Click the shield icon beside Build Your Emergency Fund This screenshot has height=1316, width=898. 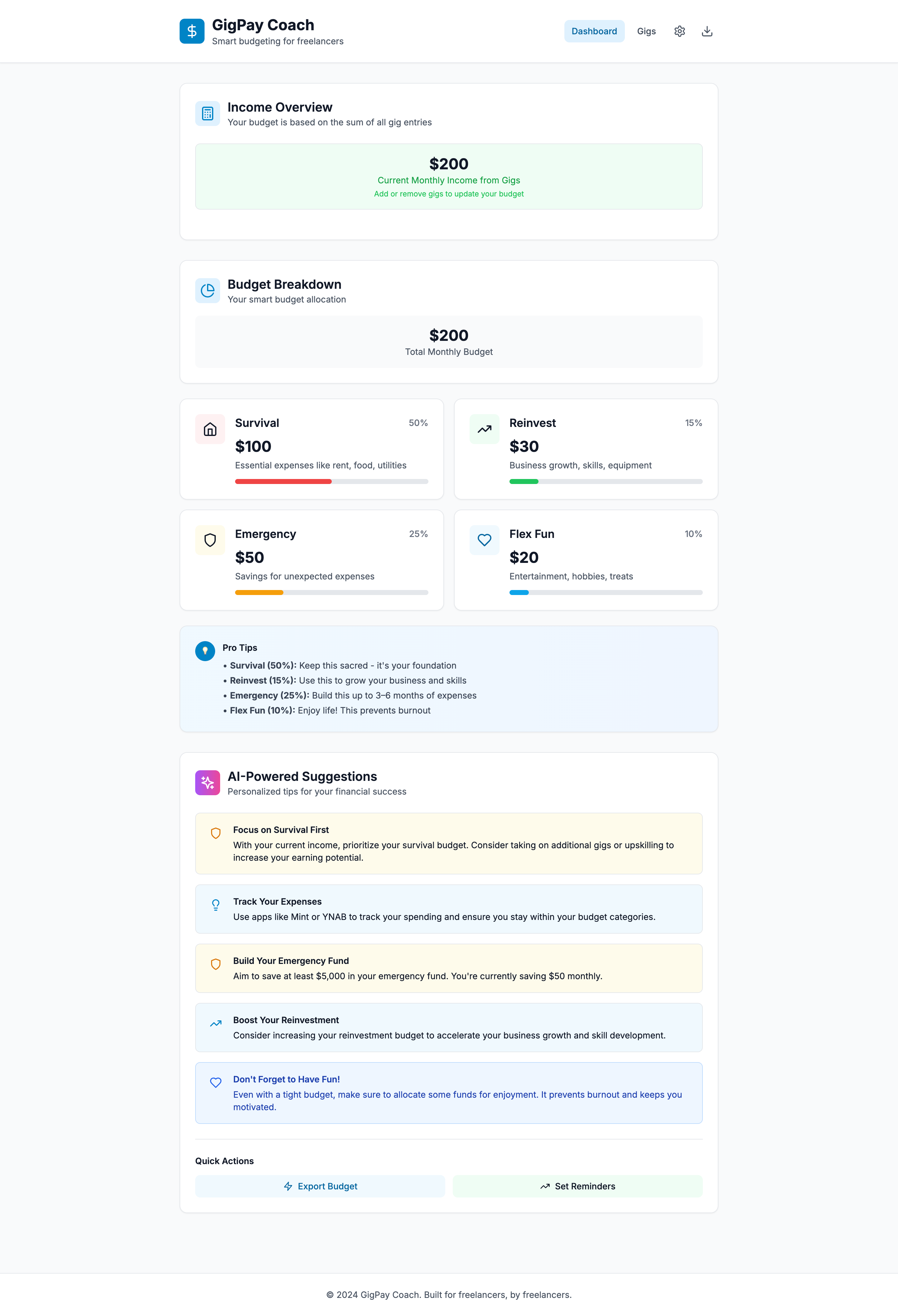[216, 963]
